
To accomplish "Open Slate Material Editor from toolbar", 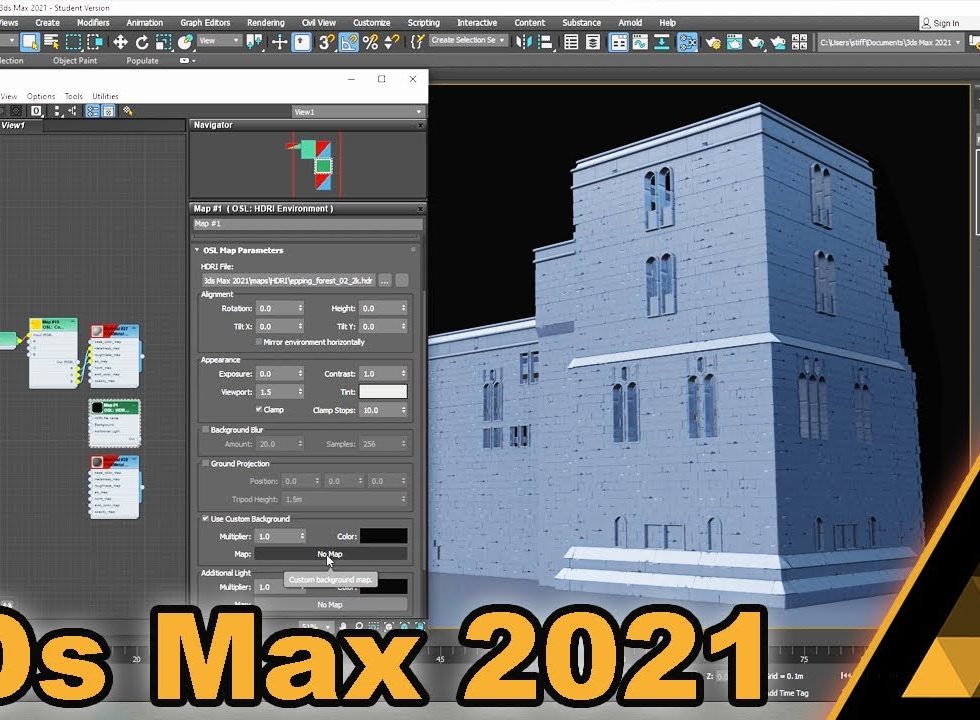I will [687, 42].
